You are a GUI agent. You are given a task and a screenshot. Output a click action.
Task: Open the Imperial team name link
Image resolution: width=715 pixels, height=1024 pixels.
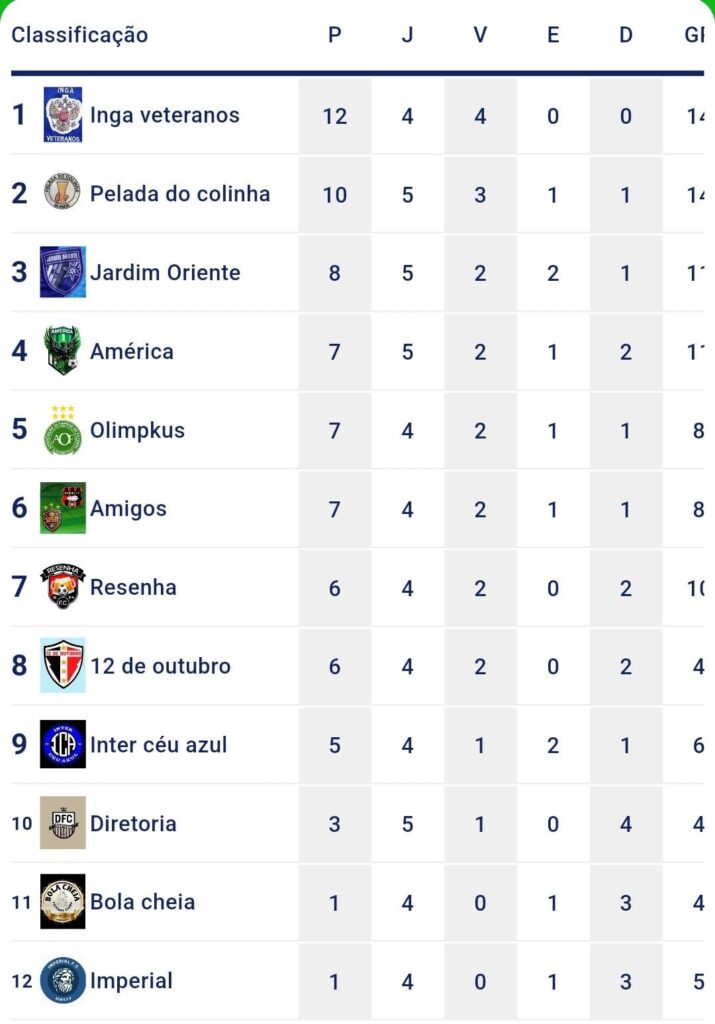coord(131,980)
